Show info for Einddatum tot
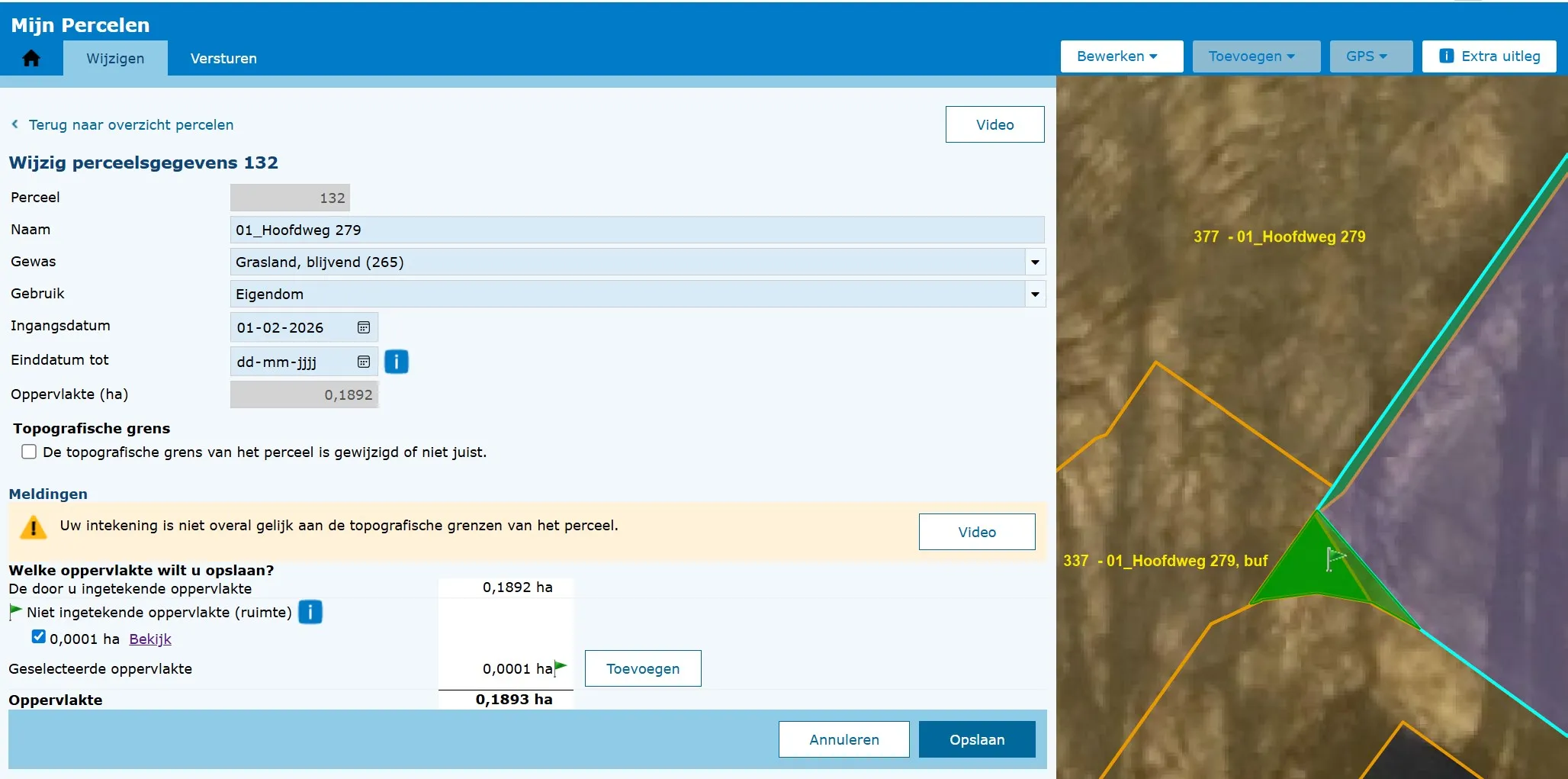 point(397,362)
